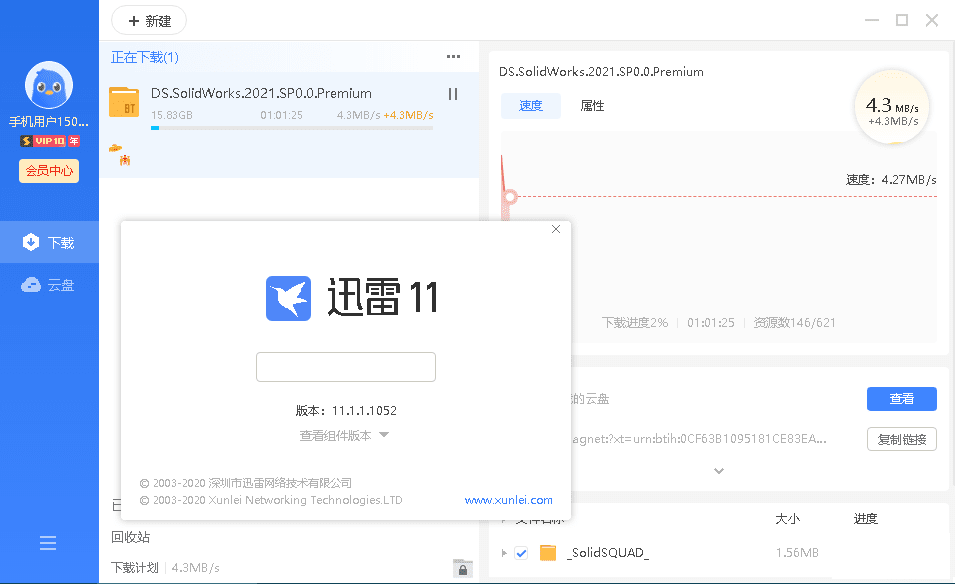This screenshot has width=955, height=584.
Task: Click the BT folder icon of the download
Action: pyautogui.click(x=124, y=102)
